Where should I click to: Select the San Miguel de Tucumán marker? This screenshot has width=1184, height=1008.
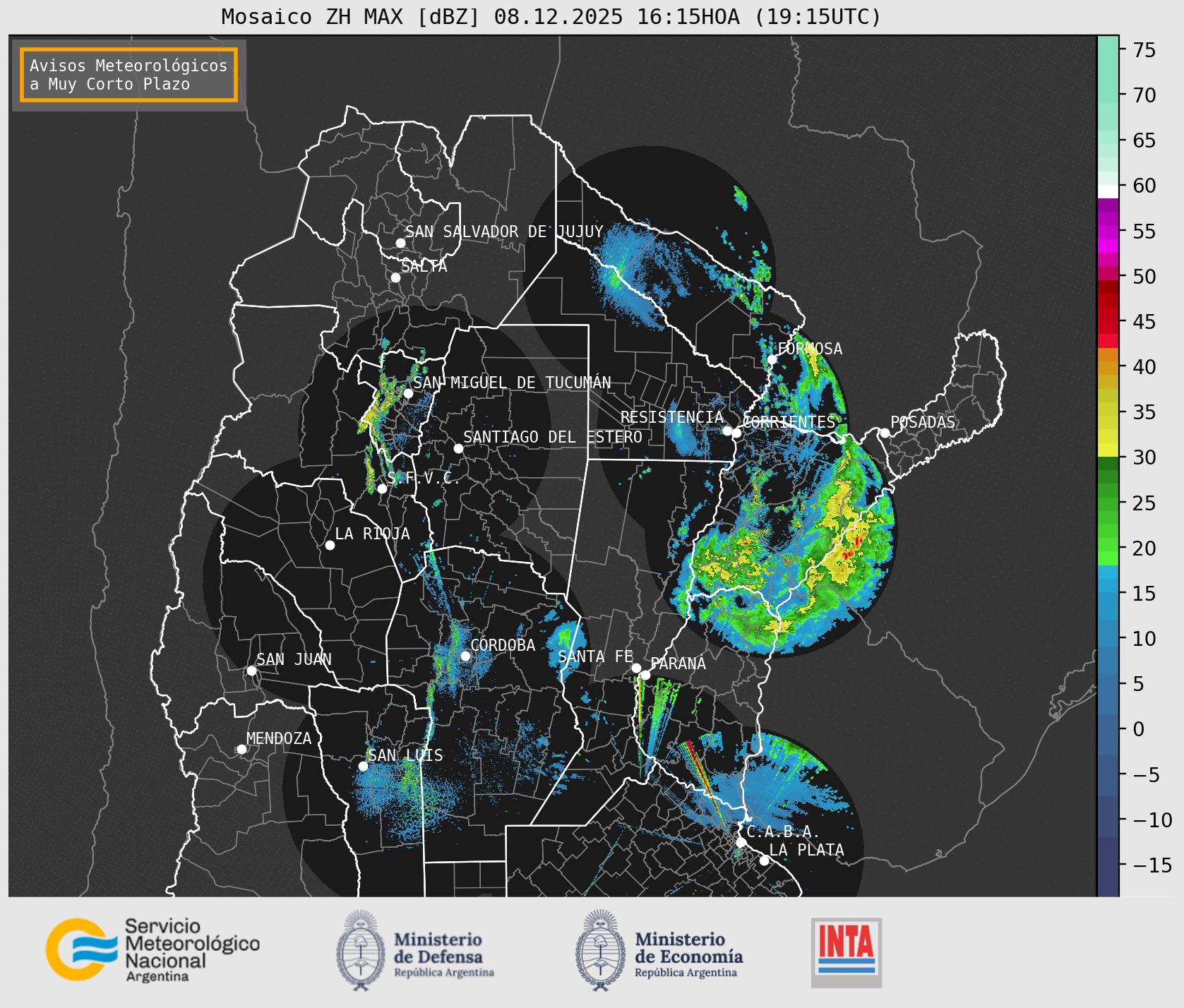point(408,393)
